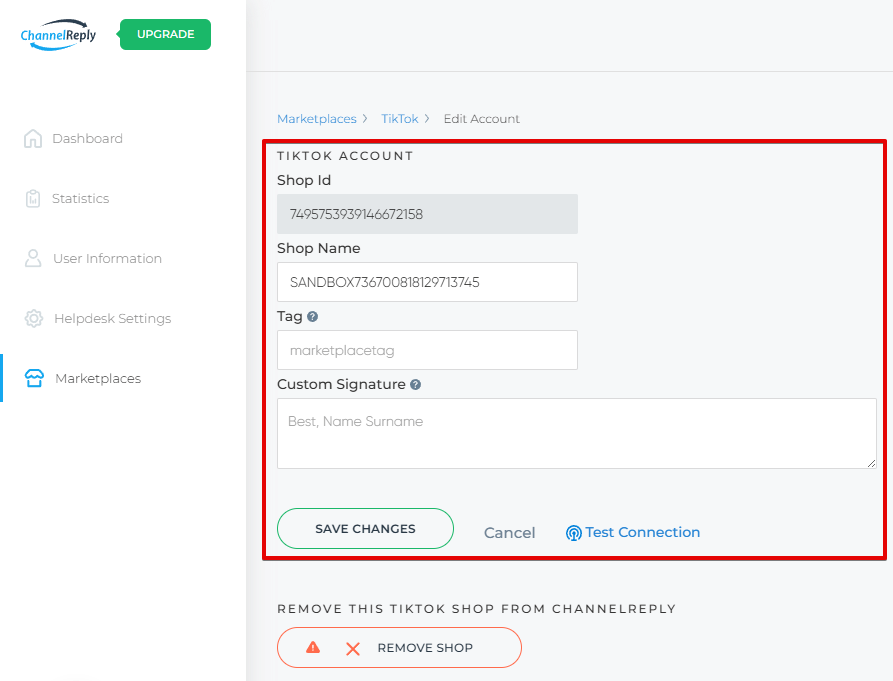Viewport: 893px width, 681px height.
Task: Click the Edit Account breadcrumb text
Action: coord(482,119)
